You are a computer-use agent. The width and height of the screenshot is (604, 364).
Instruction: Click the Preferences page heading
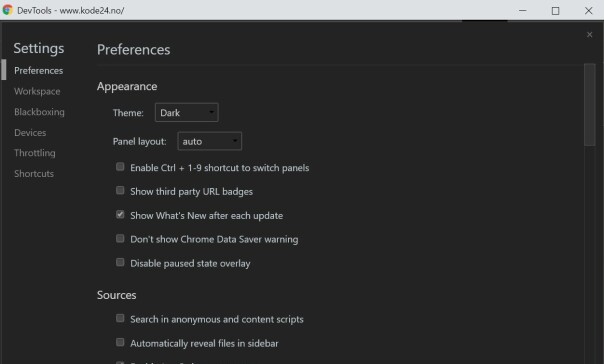(x=134, y=50)
